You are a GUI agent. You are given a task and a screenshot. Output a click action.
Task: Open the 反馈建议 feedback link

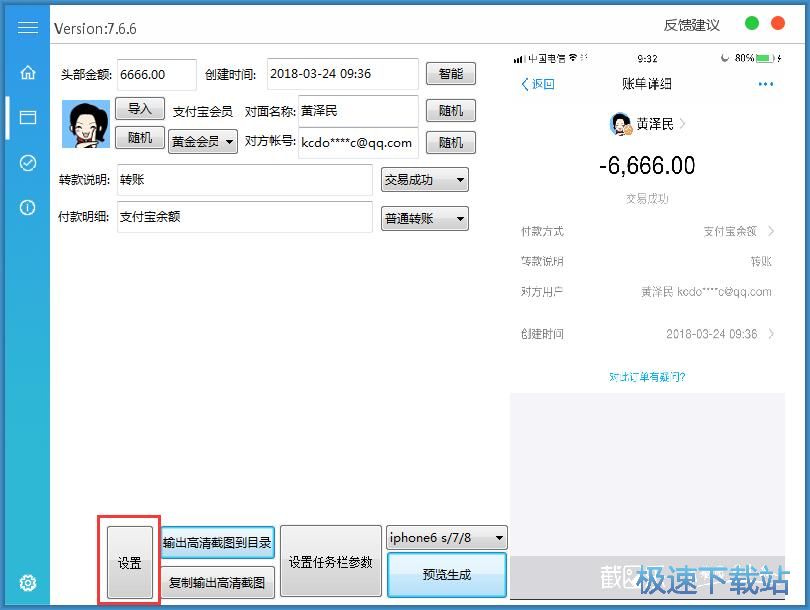point(691,24)
